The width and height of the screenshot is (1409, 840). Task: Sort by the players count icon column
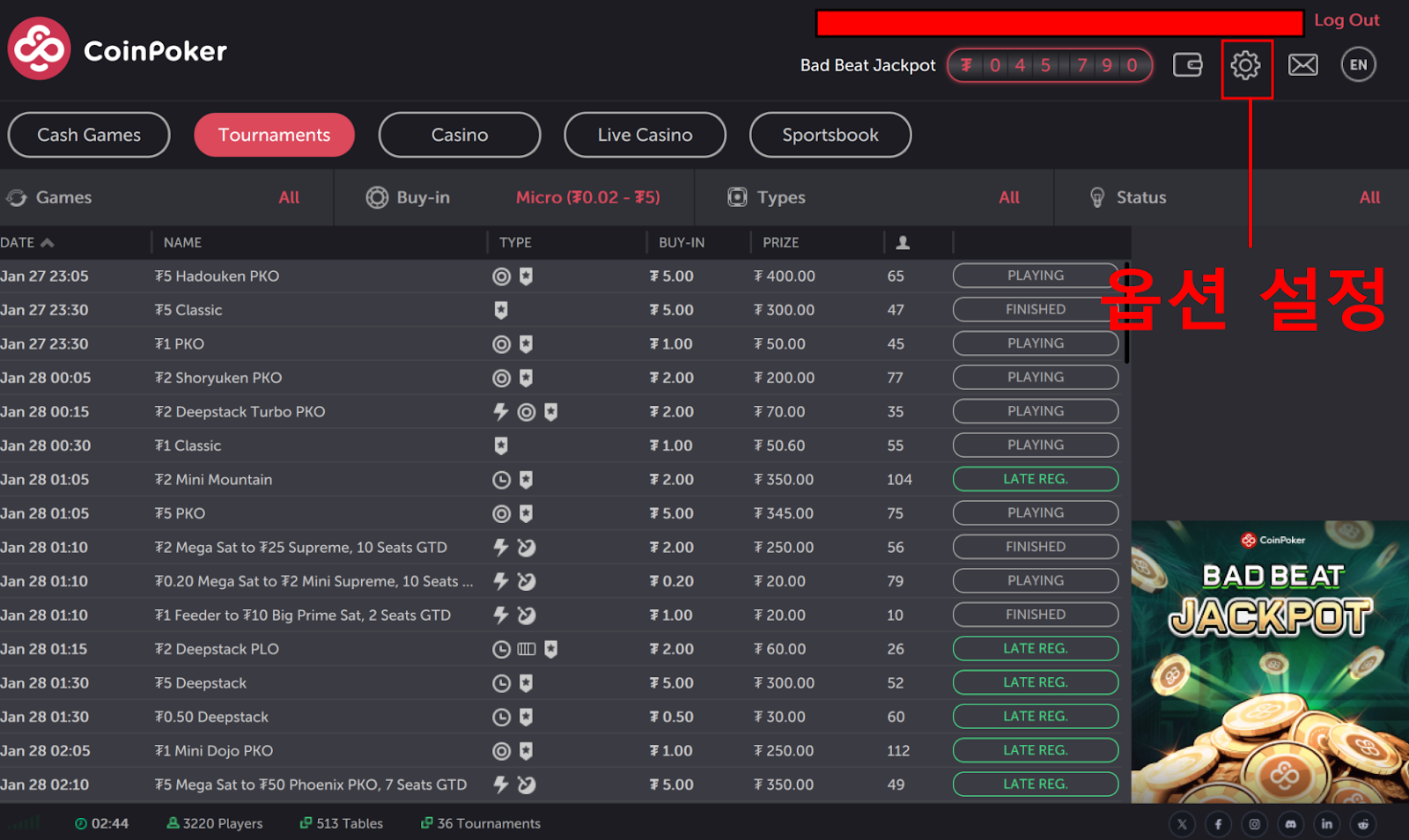coord(903,242)
